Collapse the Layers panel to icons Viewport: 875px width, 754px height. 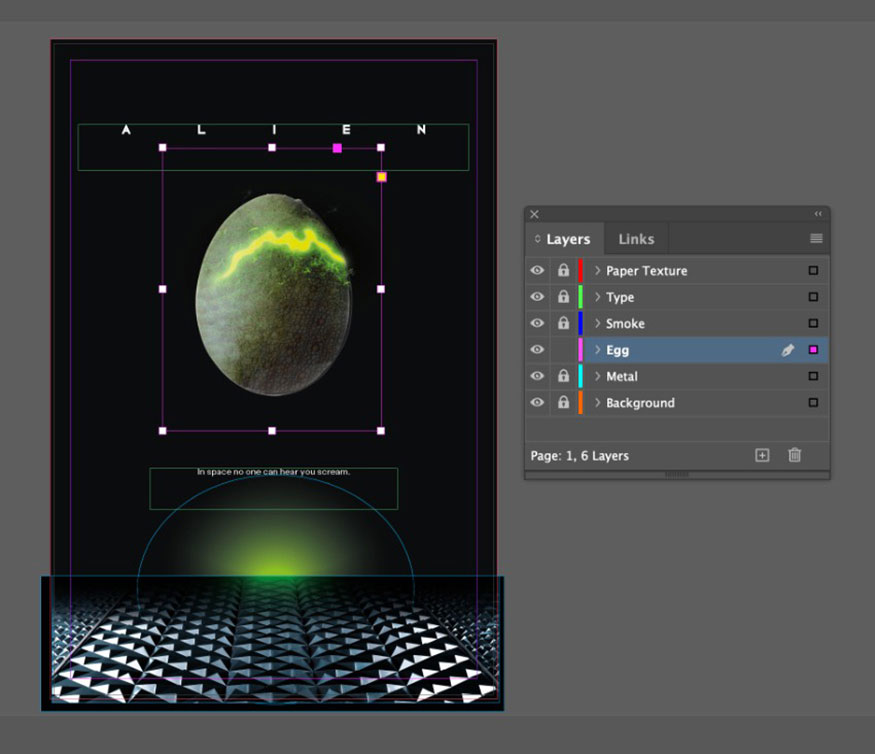pyautogui.click(x=818, y=214)
